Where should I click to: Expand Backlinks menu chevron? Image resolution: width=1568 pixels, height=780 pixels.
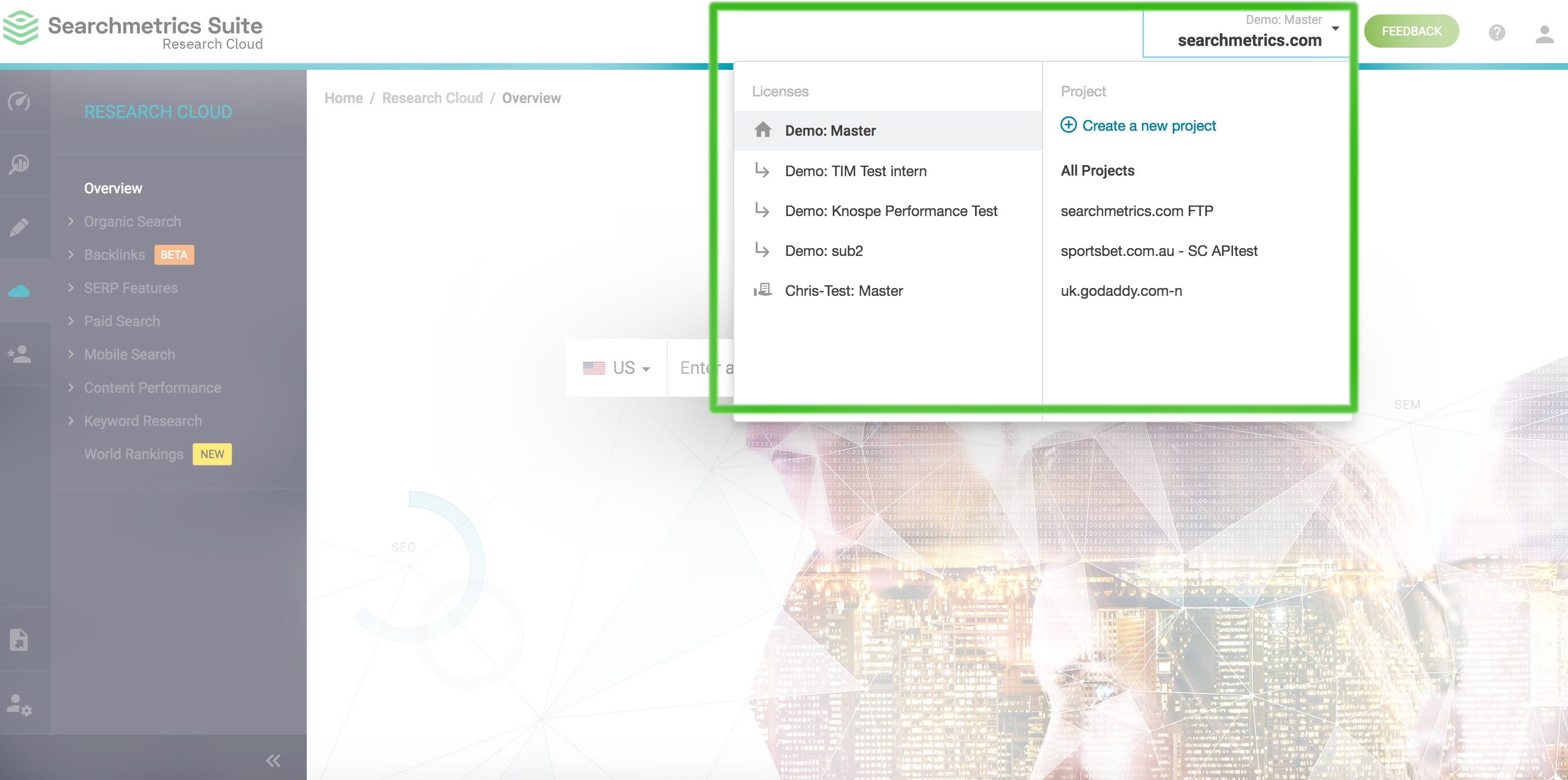pyautogui.click(x=71, y=254)
